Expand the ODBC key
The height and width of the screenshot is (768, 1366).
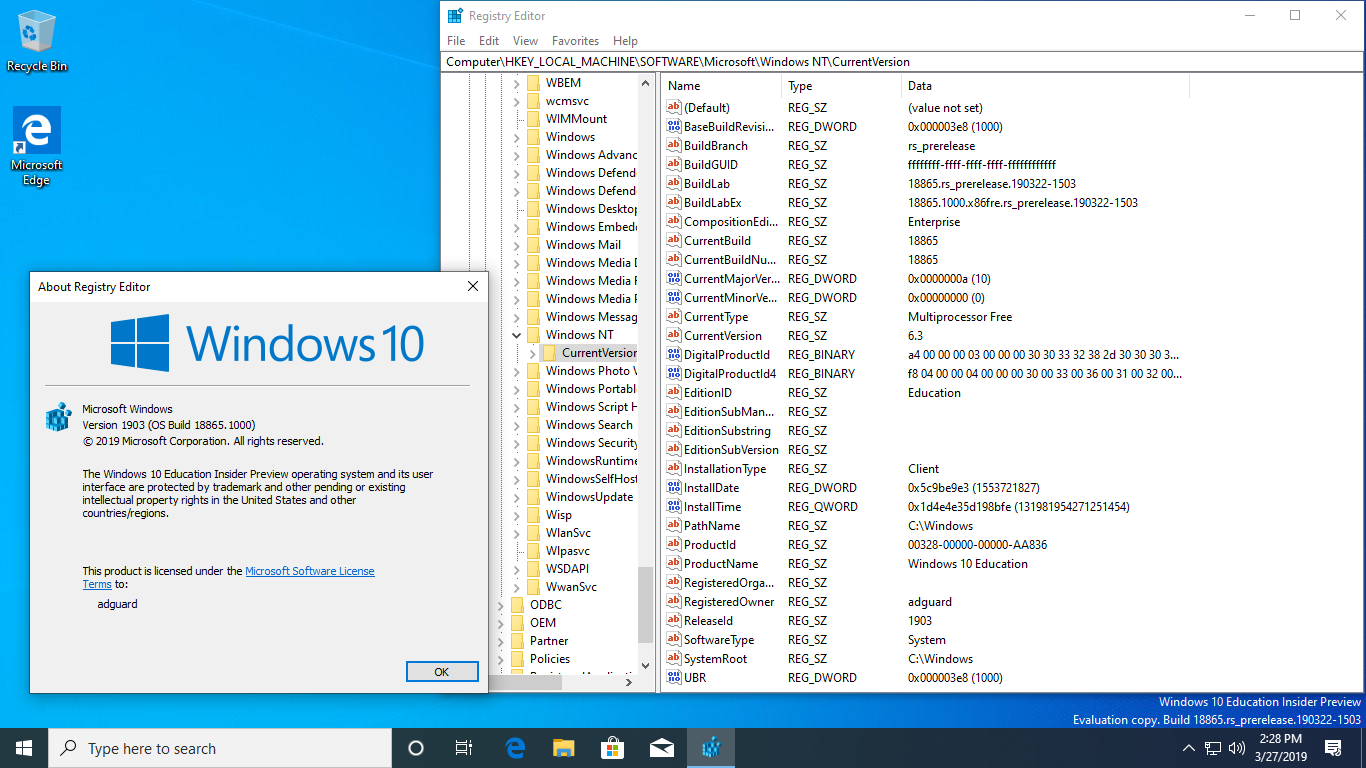pos(501,605)
